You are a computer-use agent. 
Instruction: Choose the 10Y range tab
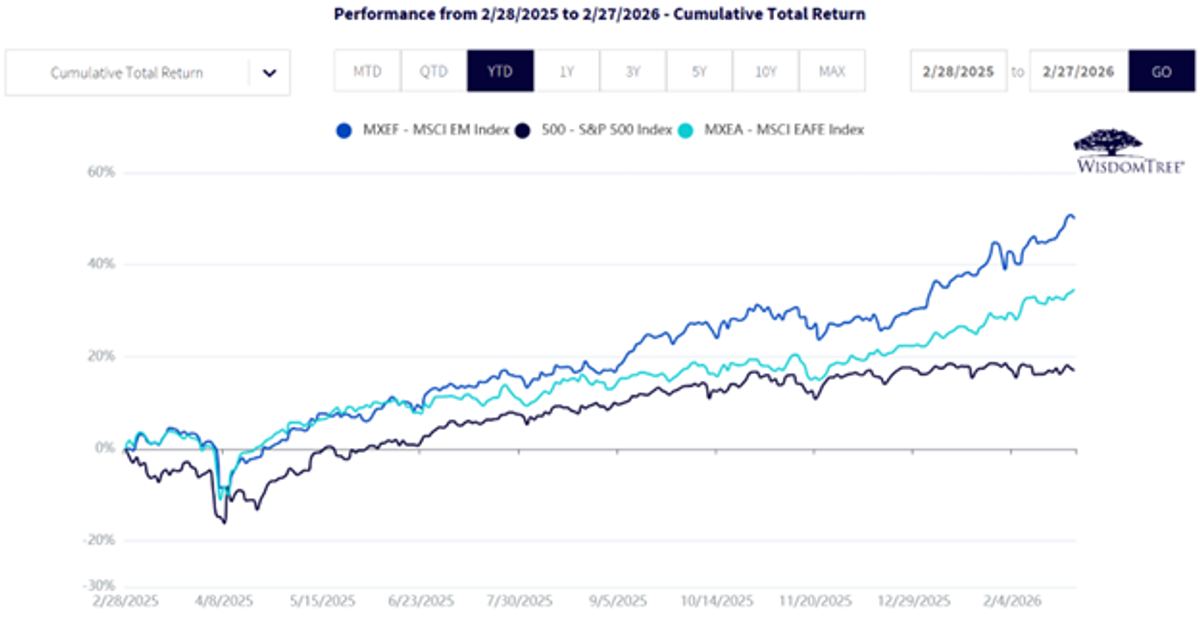(x=765, y=72)
